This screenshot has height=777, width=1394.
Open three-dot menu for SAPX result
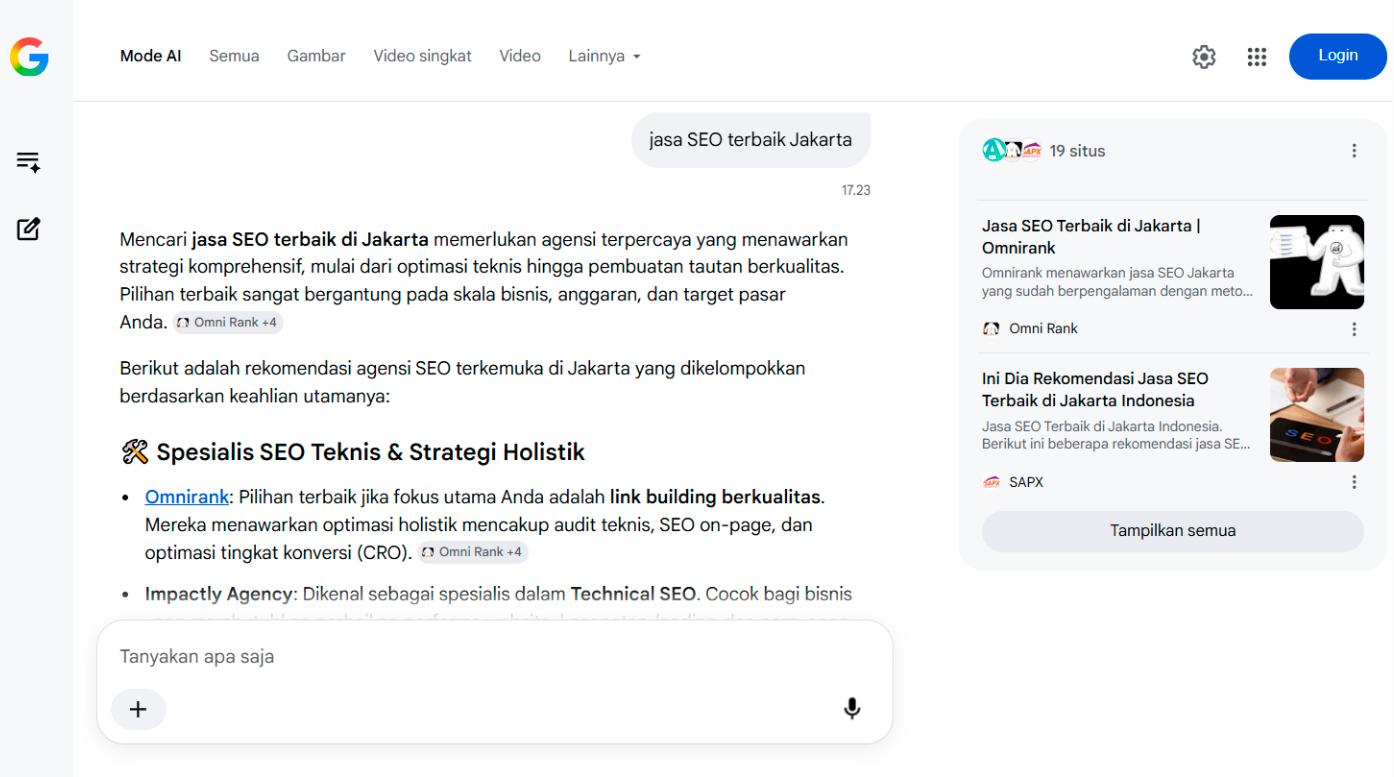(x=1354, y=482)
